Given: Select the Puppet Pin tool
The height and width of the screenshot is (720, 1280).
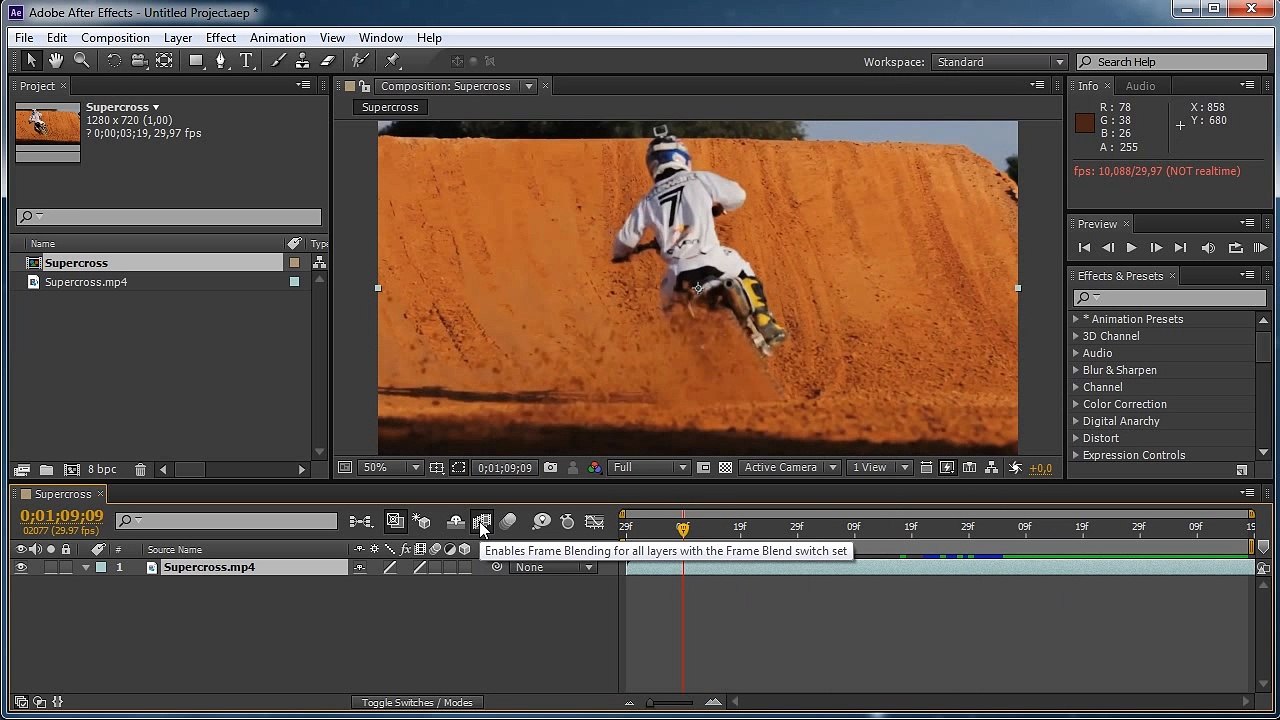Looking at the screenshot, I should 392,61.
